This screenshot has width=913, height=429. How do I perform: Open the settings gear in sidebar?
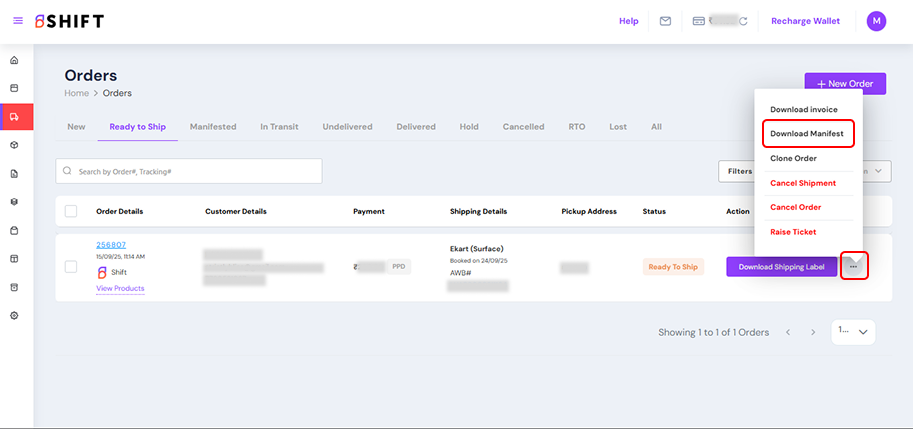click(x=14, y=315)
